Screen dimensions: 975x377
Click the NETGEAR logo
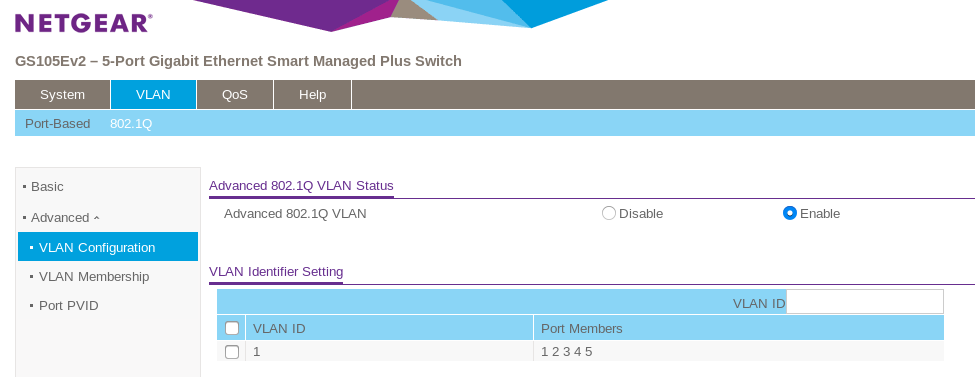83,23
